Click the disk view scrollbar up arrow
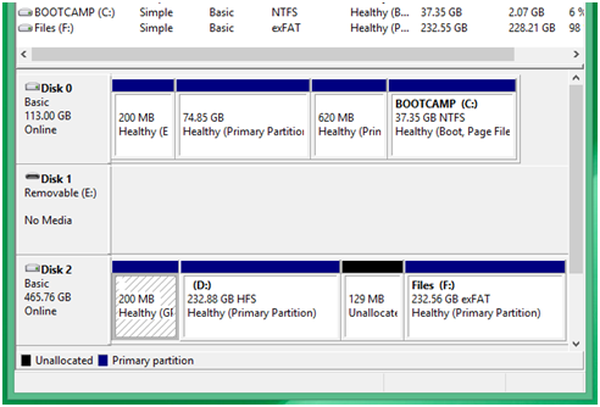Screen dimensions: 600x407 coord(576,77)
